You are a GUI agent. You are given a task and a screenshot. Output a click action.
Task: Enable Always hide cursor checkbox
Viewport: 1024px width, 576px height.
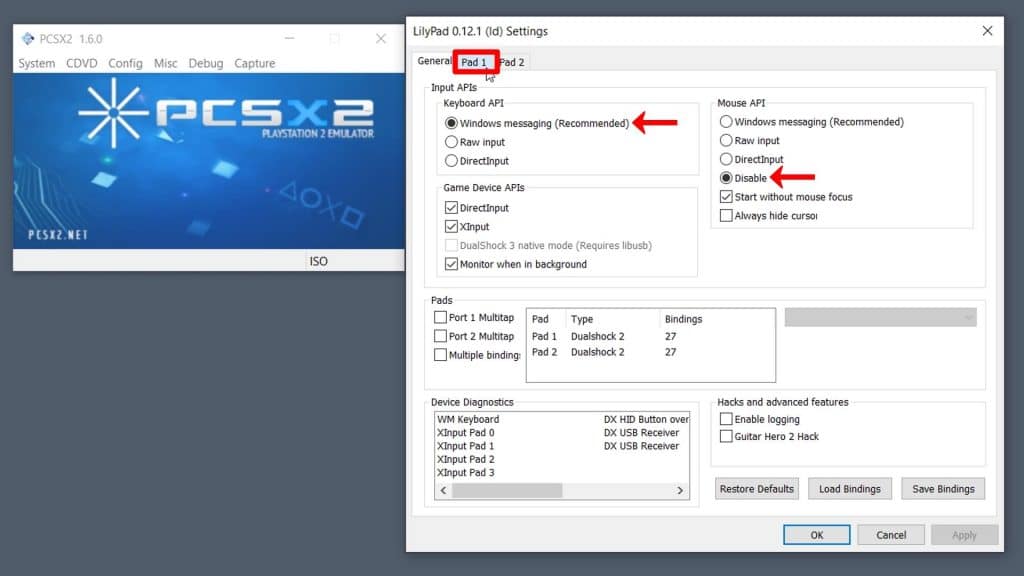tap(726, 216)
